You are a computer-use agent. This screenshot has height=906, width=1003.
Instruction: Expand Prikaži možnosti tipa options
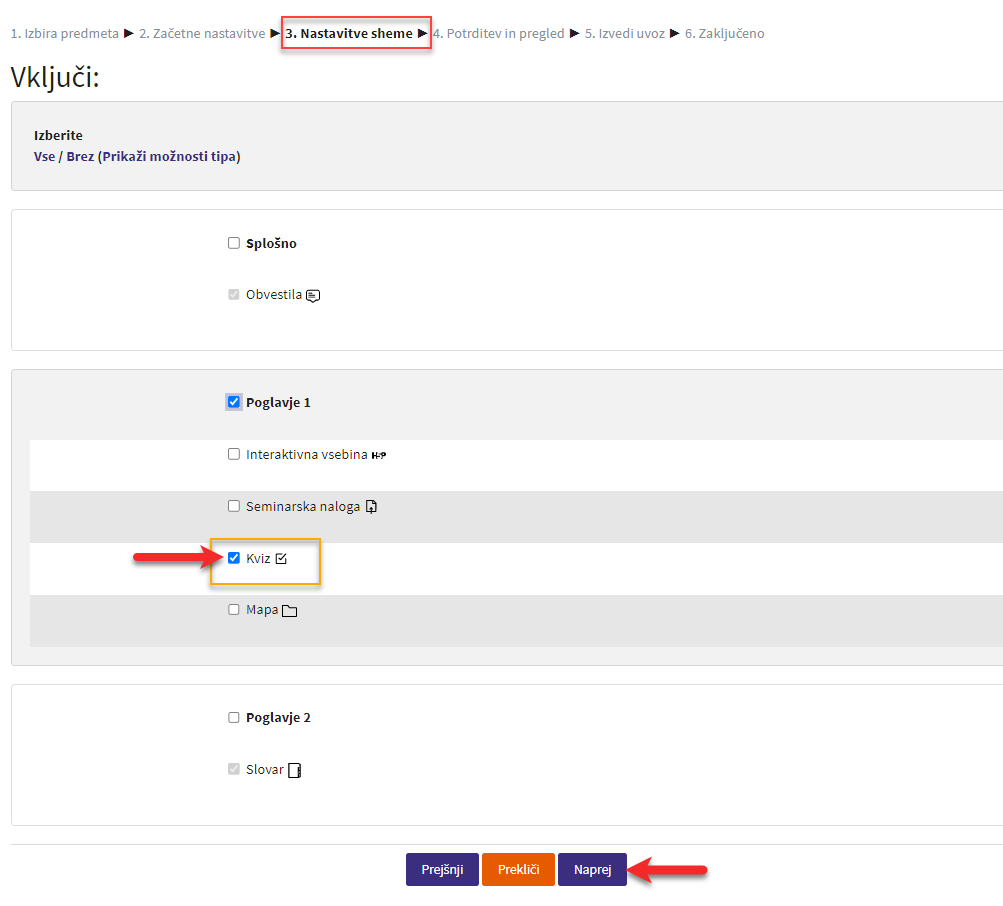[x=169, y=156]
